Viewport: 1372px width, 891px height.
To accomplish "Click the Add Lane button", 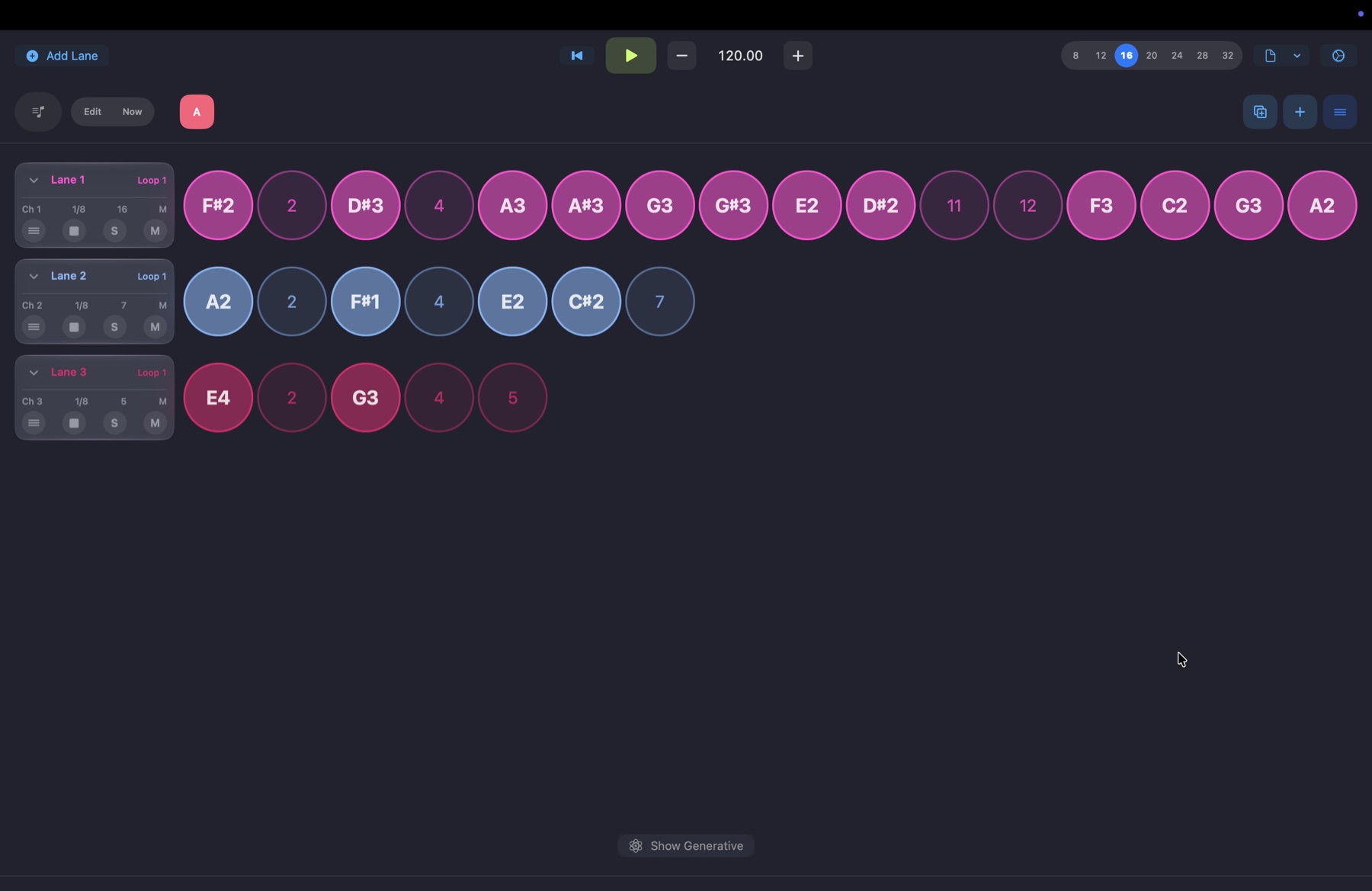I will pyautogui.click(x=62, y=56).
